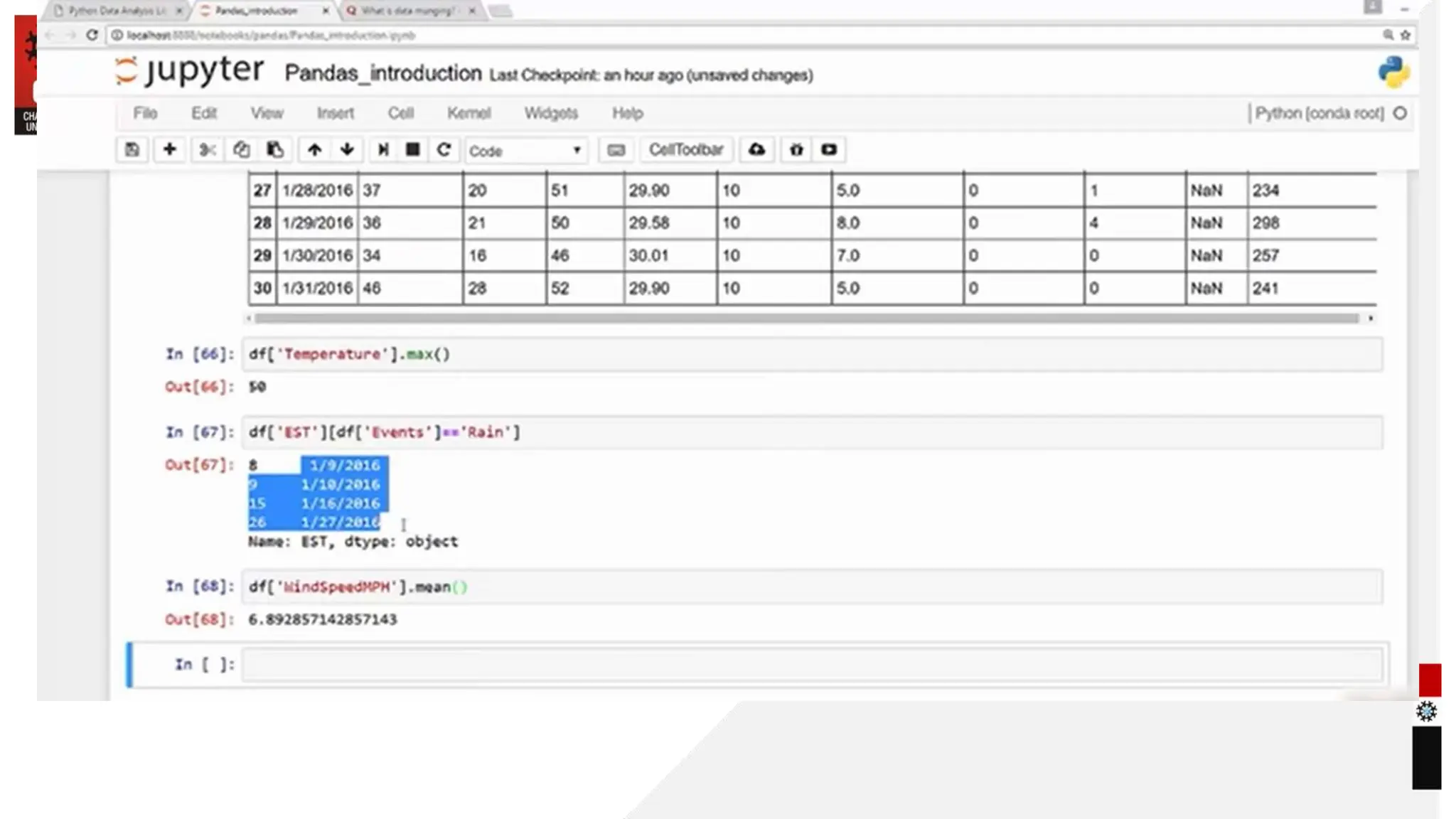
Task: Restart the kernel with the circular arrow icon
Action: pos(444,150)
